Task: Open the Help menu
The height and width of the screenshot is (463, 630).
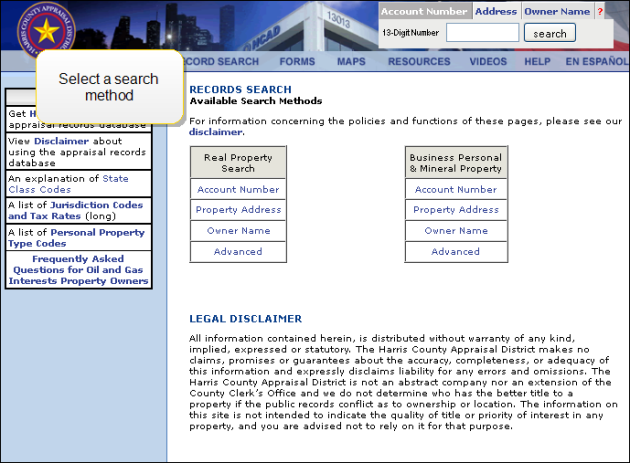Action: tap(537, 61)
